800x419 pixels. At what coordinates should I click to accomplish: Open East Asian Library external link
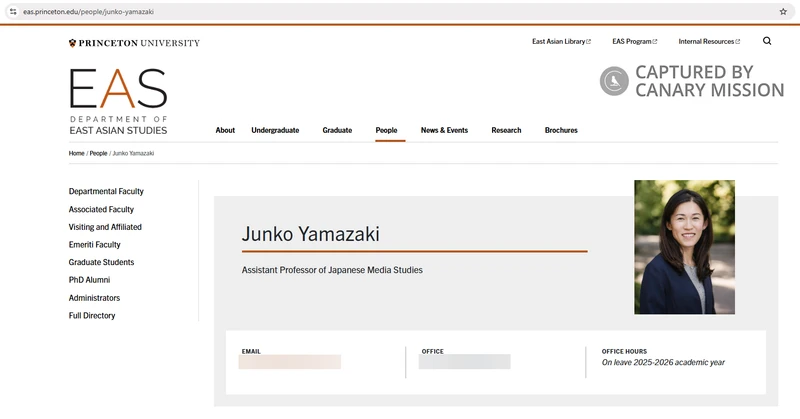coord(561,41)
